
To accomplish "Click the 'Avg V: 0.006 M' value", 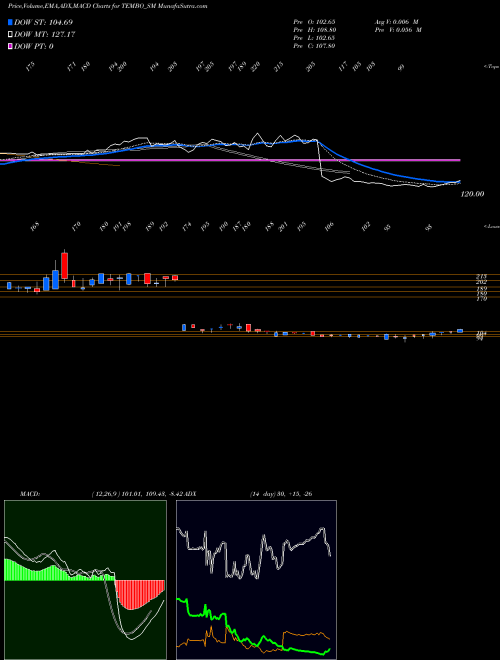I will tap(398, 21).
